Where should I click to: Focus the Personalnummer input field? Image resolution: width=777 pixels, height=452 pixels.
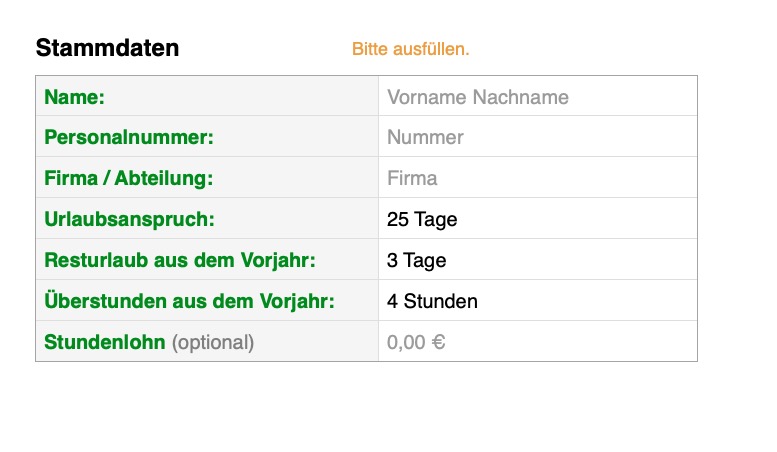pos(537,138)
